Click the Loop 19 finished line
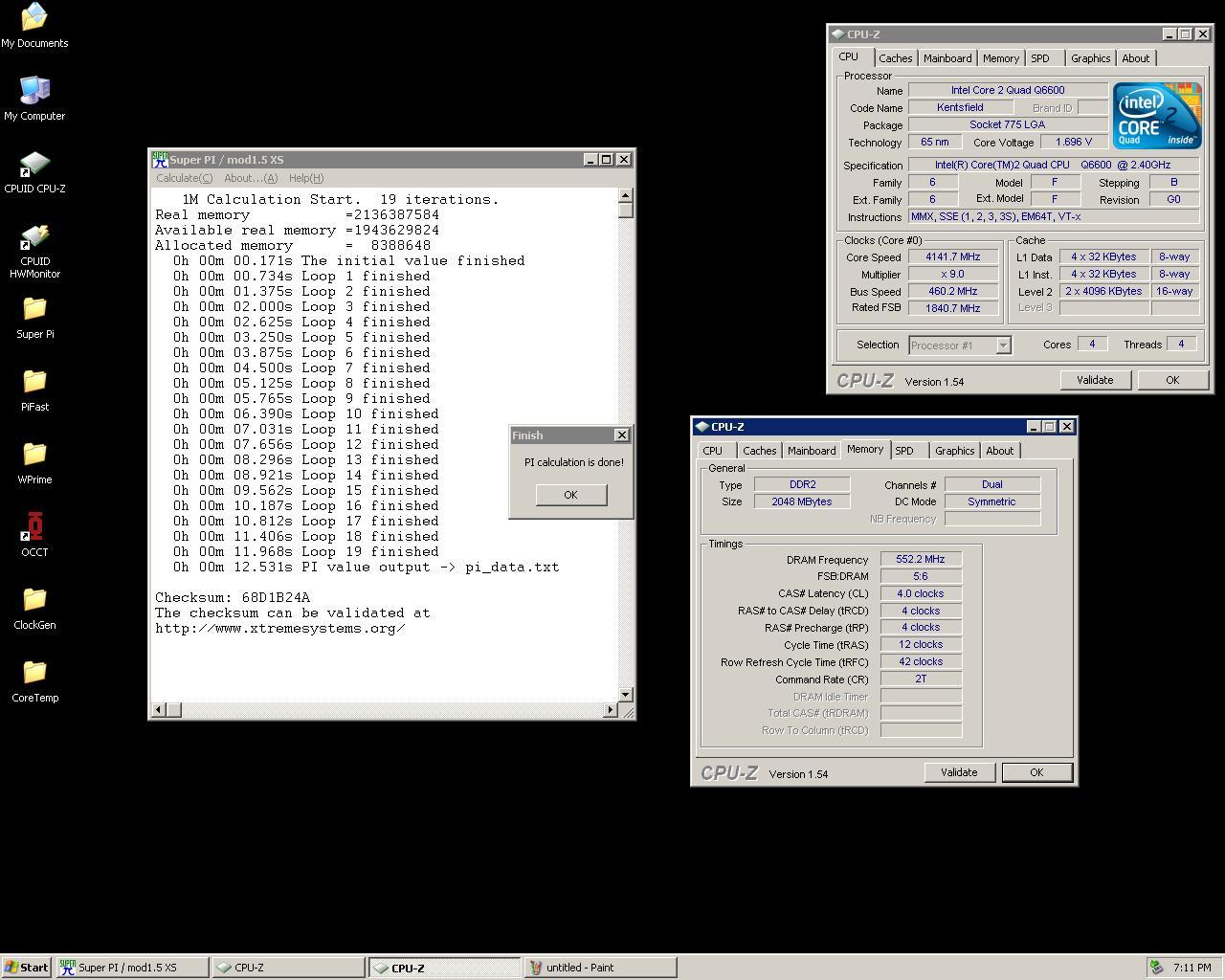 [306, 551]
